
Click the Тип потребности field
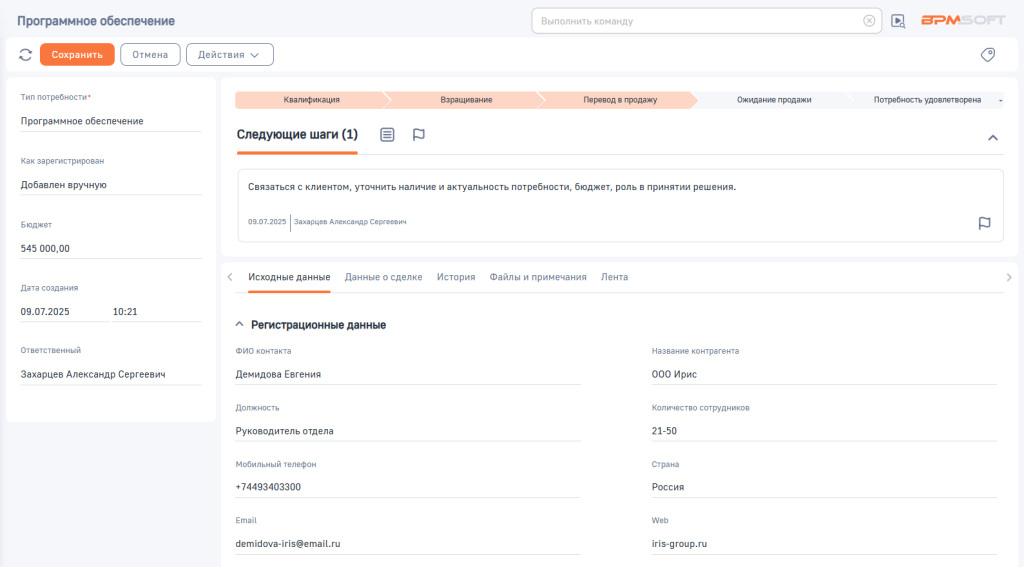click(x=110, y=122)
